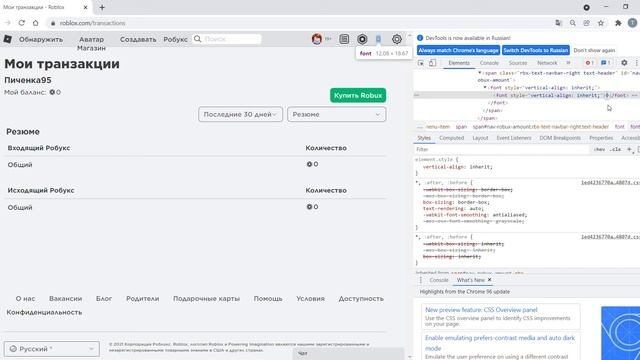The image size is (640, 360).
Task: Click the zoom magnifier icon in address bar
Action: point(573,23)
